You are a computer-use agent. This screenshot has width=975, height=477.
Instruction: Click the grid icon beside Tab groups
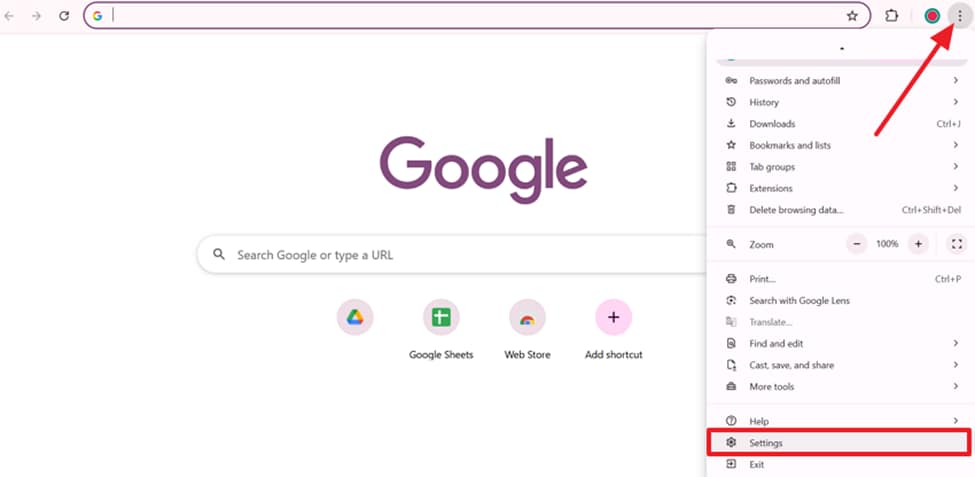point(731,167)
